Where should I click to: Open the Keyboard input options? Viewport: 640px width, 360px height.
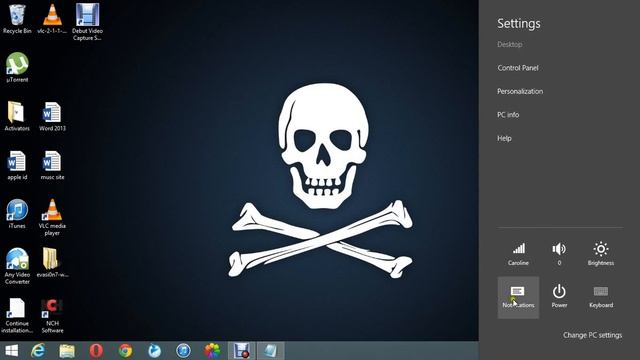601,297
